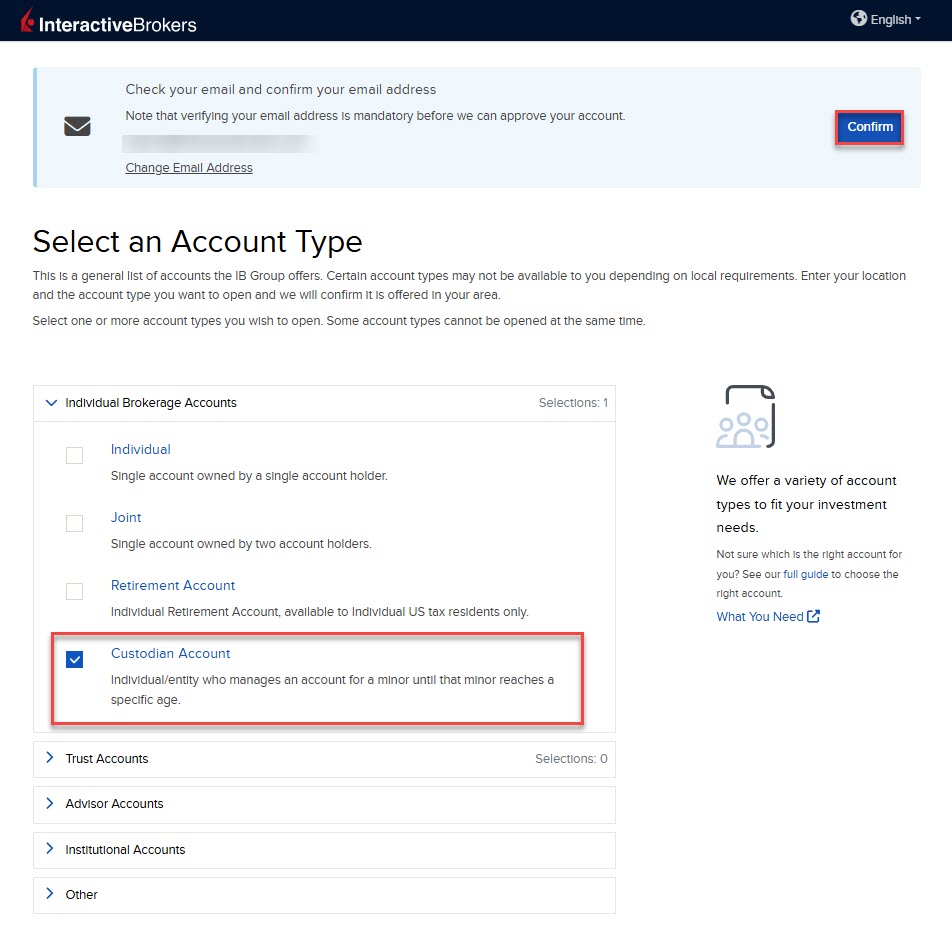The width and height of the screenshot is (952, 952).
Task: Check the Joint account checkbox
Action: [x=75, y=523]
